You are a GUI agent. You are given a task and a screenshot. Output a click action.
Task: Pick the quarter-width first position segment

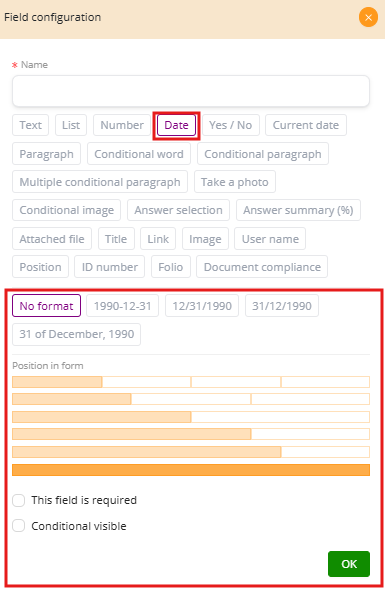[x=57, y=382]
